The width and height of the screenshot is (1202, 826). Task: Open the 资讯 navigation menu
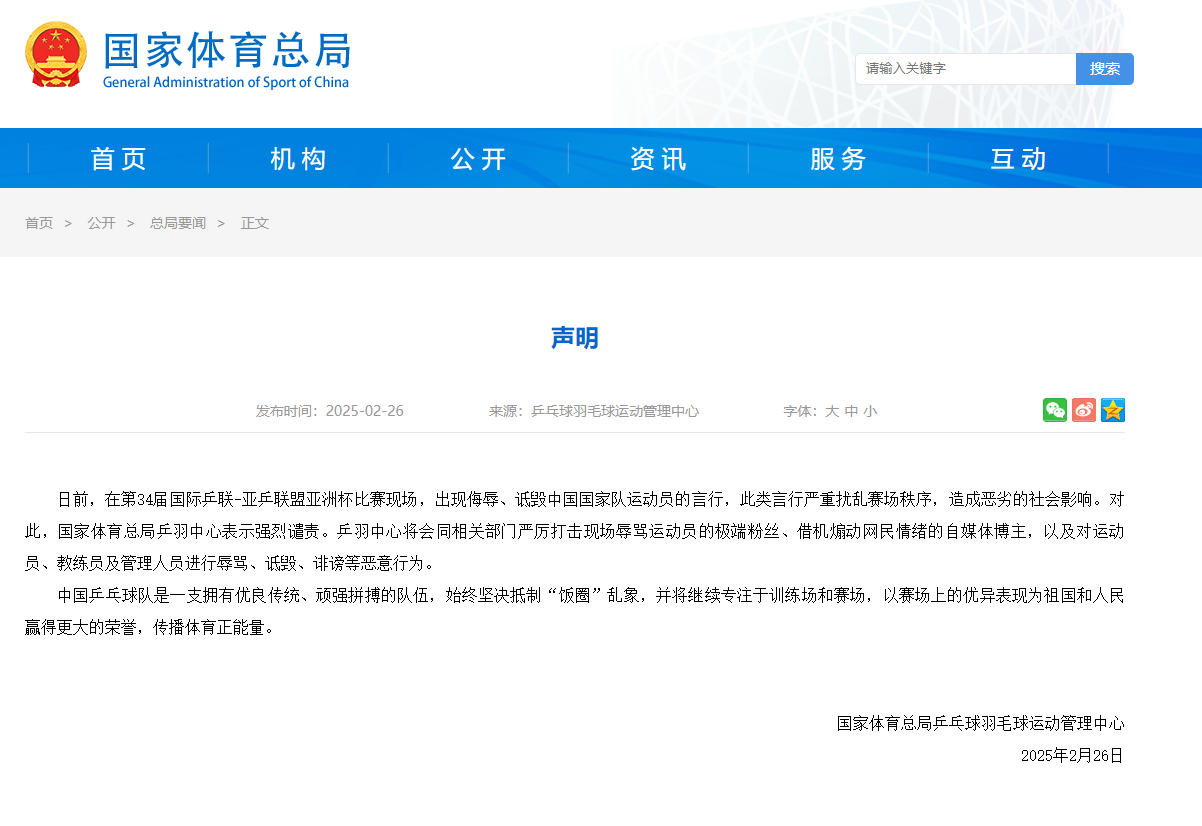click(x=659, y=158)
